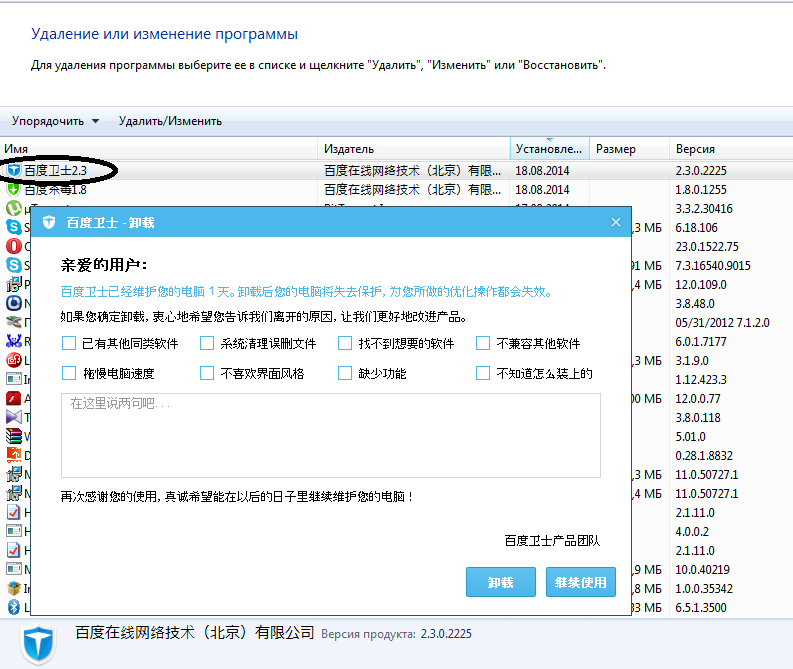The image size is (793, 669).
Task: Select the green uTorrent icon in the program list
Action: point(14,208)
